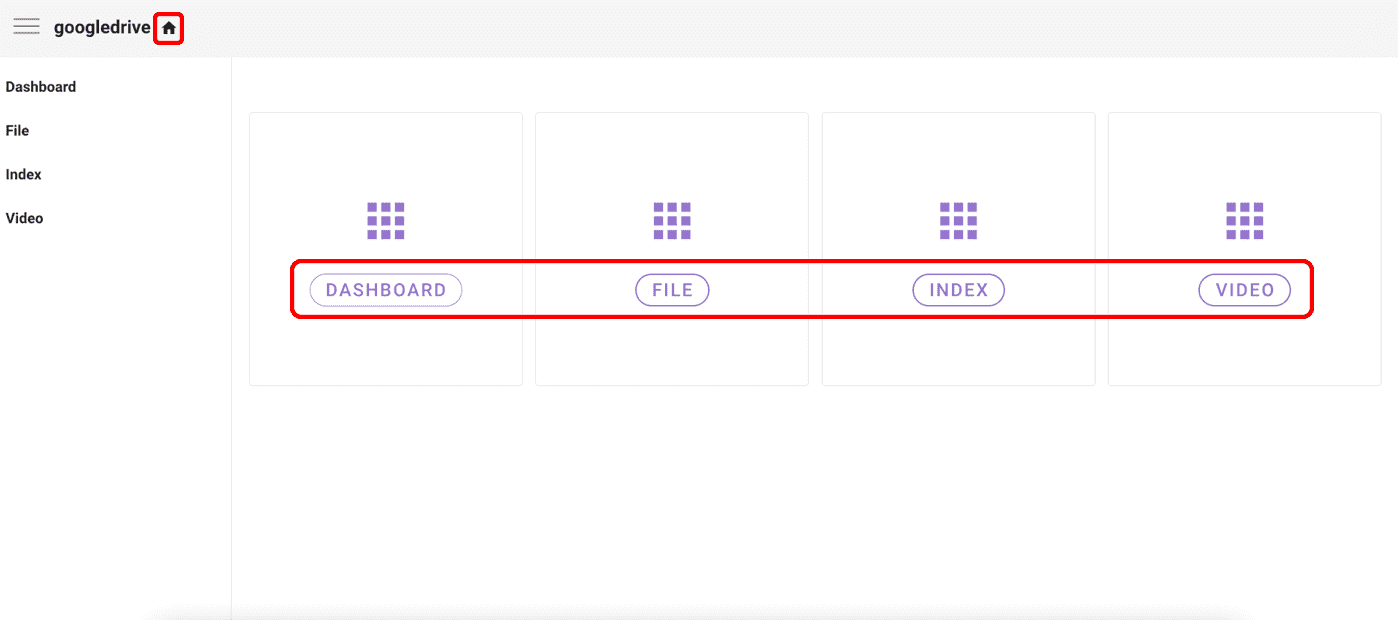Image resolution: width=1398 pixels, height=620 pixels.
Task: Open Index from the sidebar list
Action: click(24, 174)
